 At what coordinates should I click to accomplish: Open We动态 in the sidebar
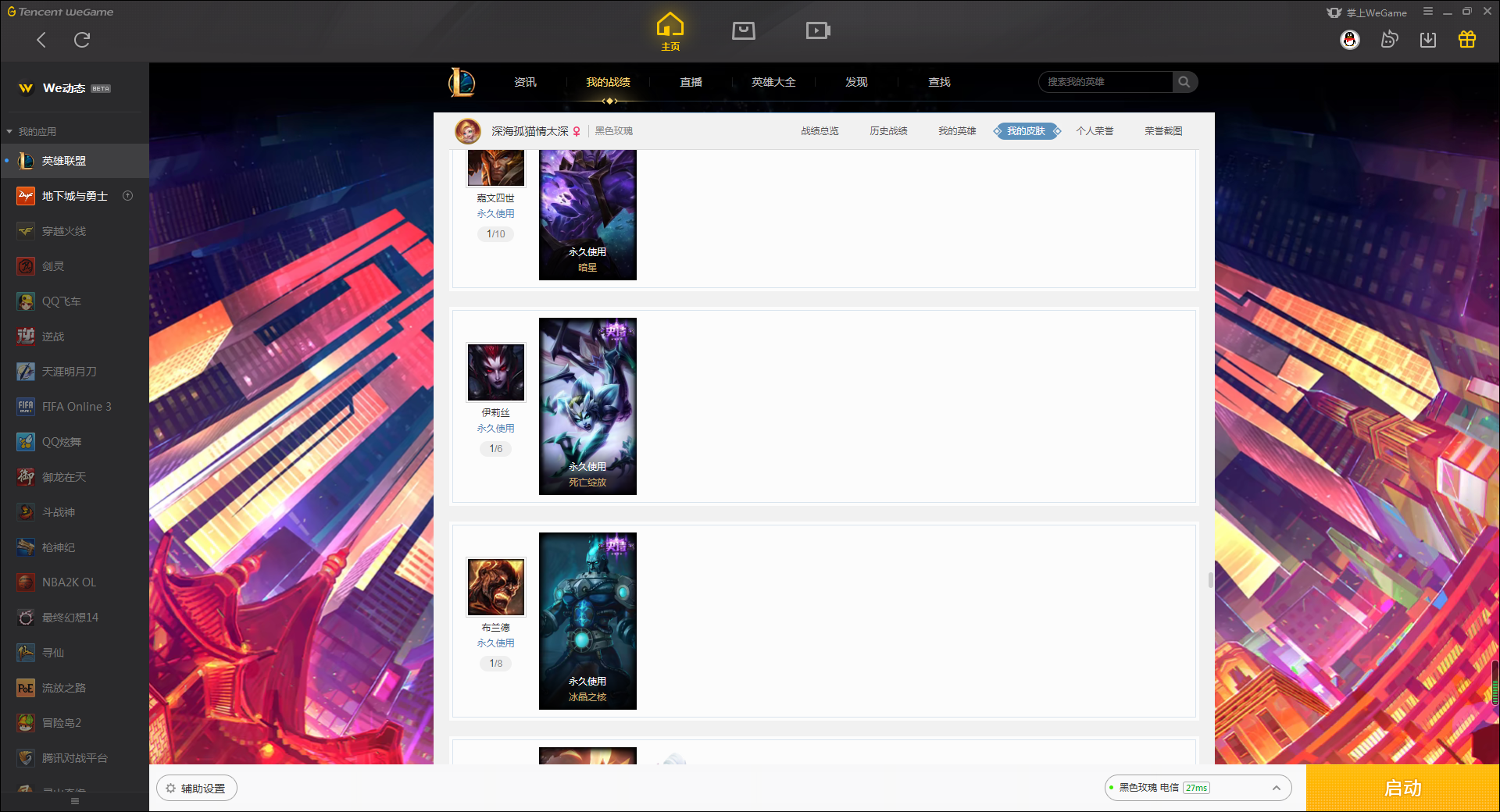click(x=74, y=88)
